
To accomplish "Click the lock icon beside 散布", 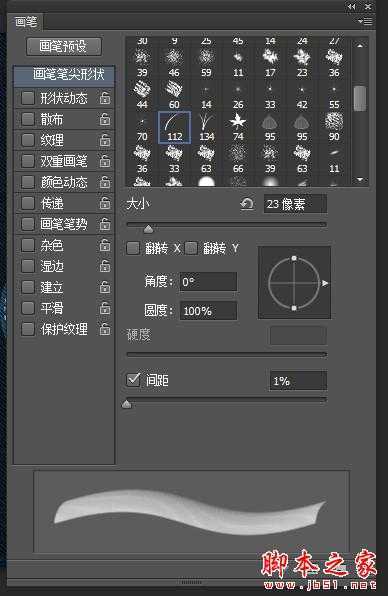I will (x=105, y=119).
